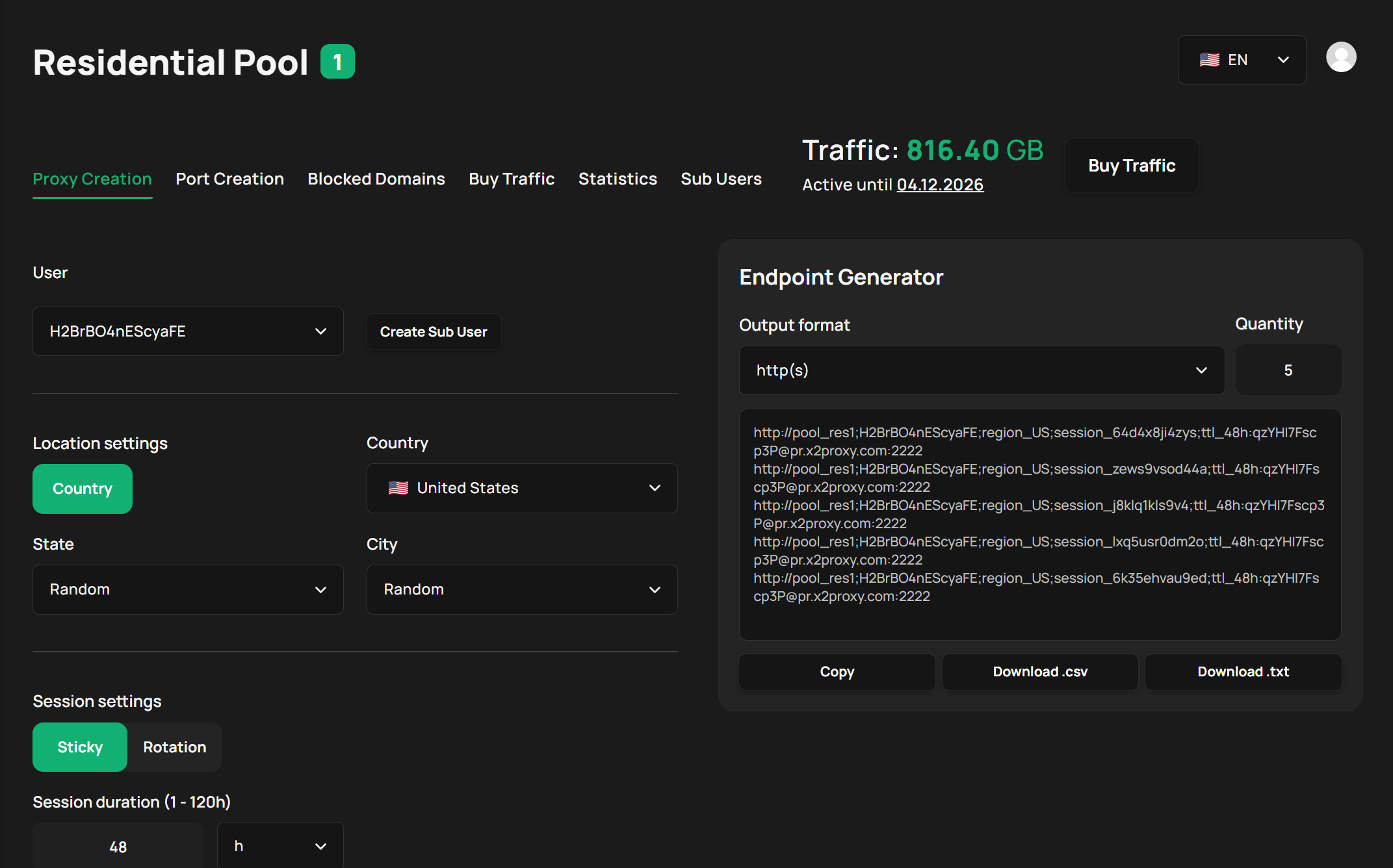Click the endpoint with session_j8klq1kls9v4
The height and width of the screenshot is (868, 1393).
coord(1039,515)
